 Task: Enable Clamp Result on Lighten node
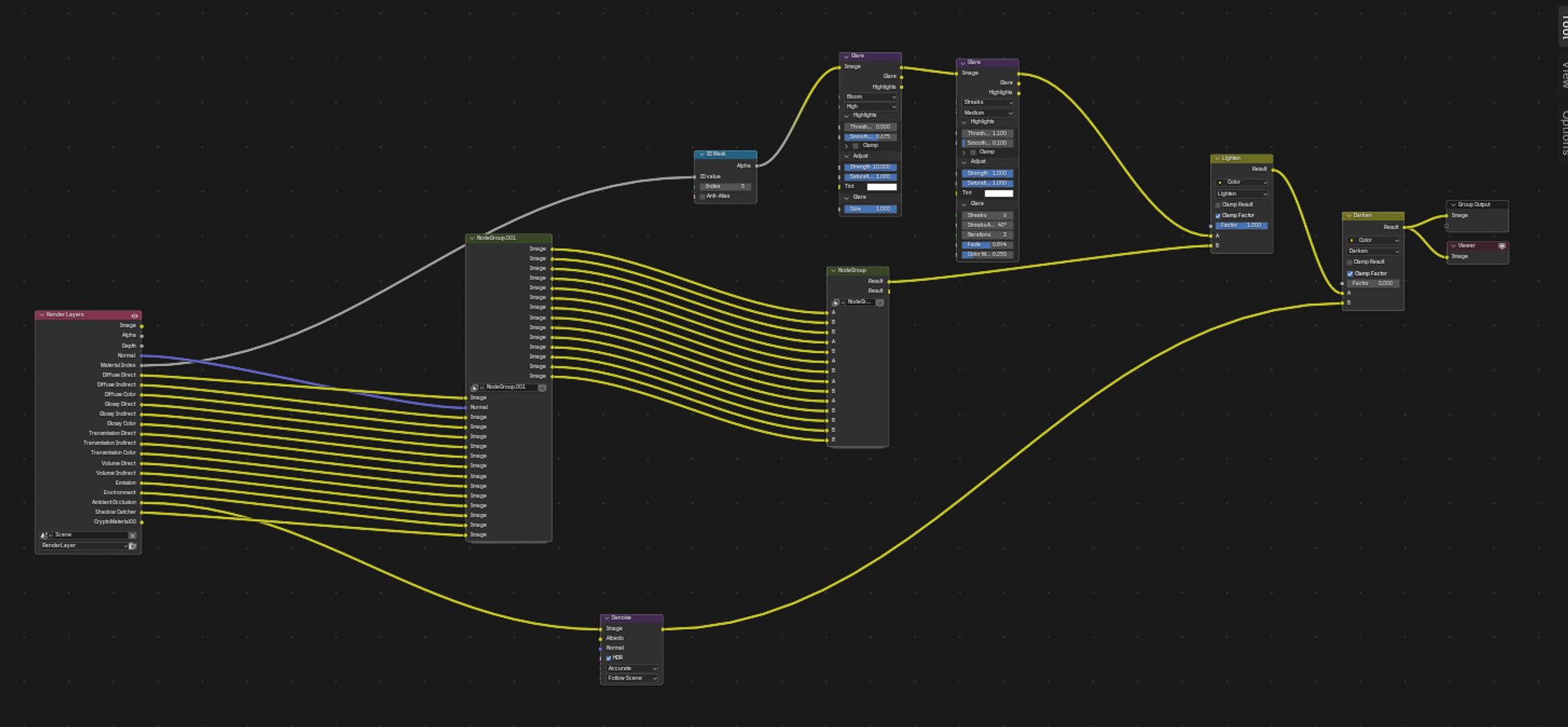1218,205
